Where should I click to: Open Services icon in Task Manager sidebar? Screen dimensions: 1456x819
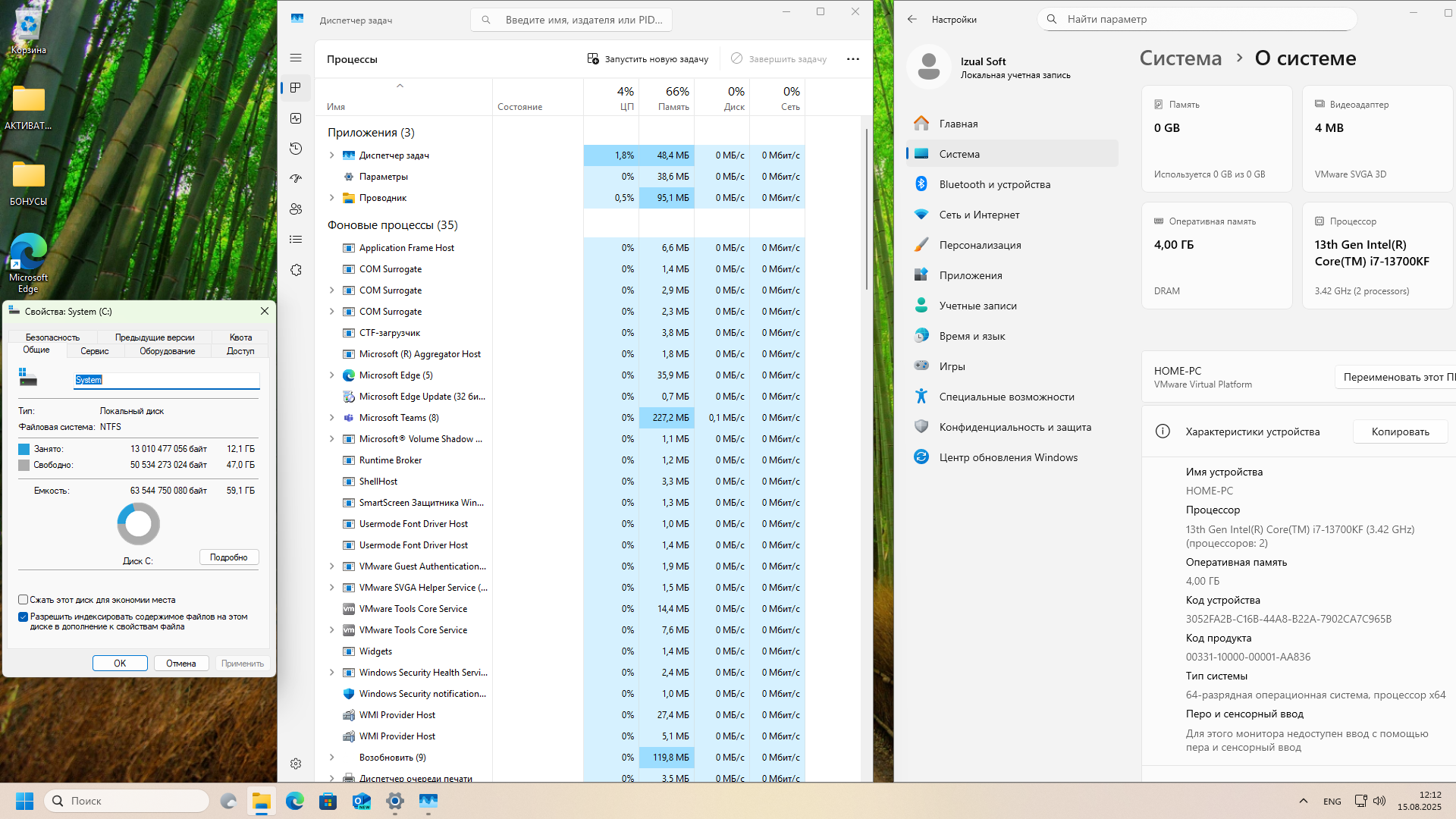[x=296, y=270]
